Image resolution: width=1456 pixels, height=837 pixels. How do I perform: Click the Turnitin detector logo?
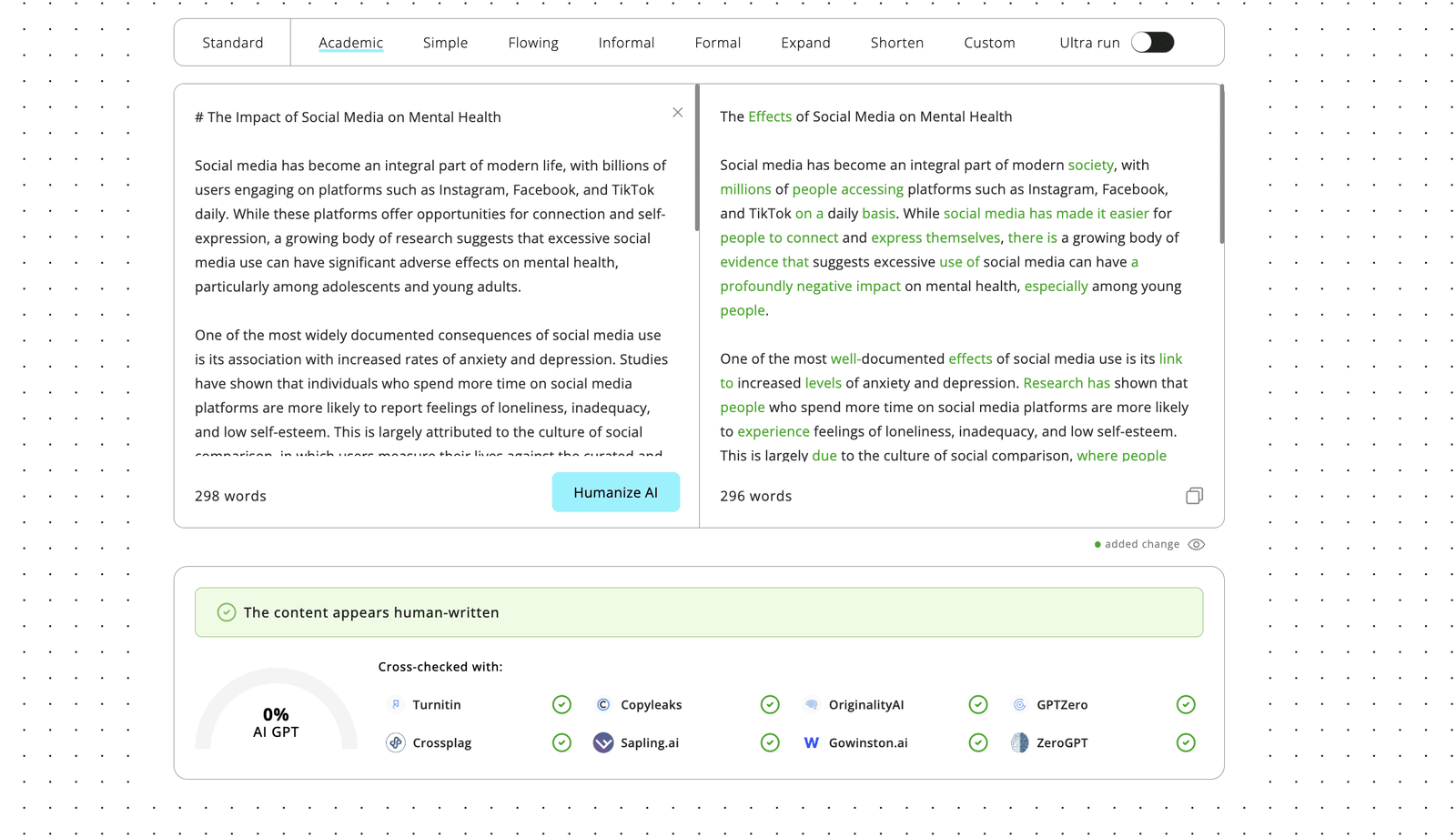pyautogui.click(x=396, y=705)
